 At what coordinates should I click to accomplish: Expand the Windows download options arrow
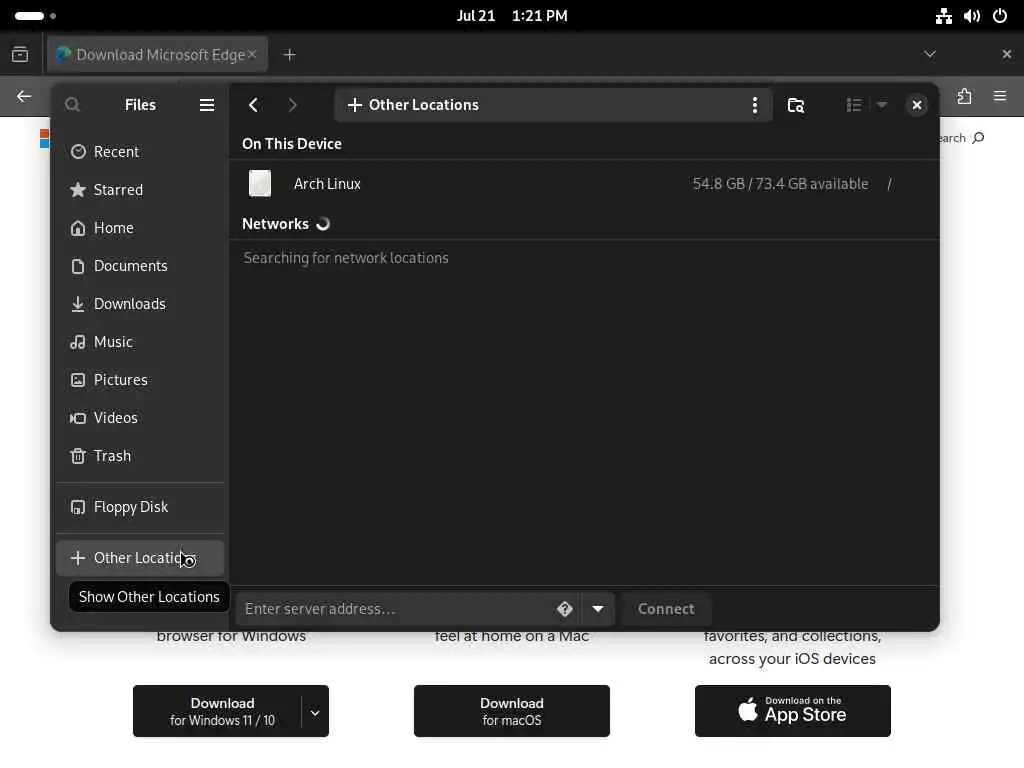click(315, 712)
